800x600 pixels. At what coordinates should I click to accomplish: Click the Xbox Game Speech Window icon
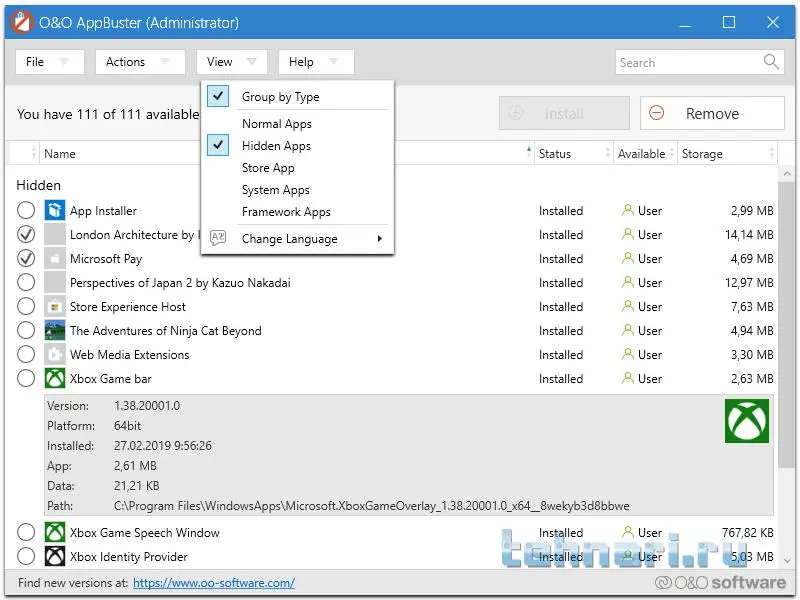click(55, 532)
